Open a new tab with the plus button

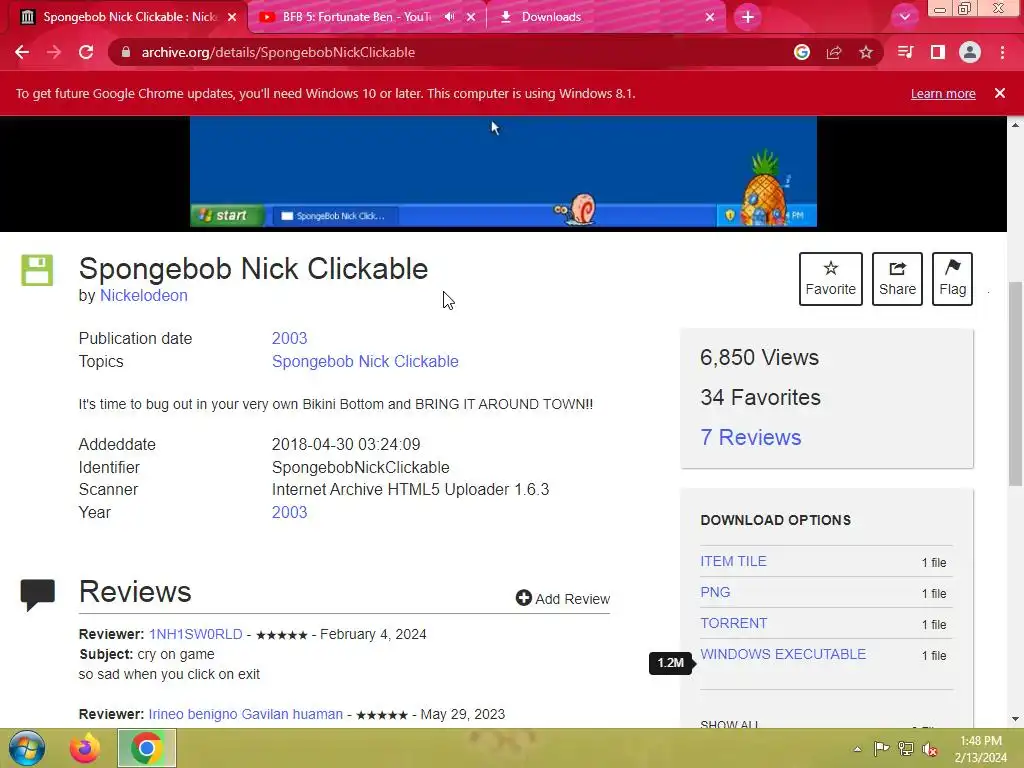point(748,17)
